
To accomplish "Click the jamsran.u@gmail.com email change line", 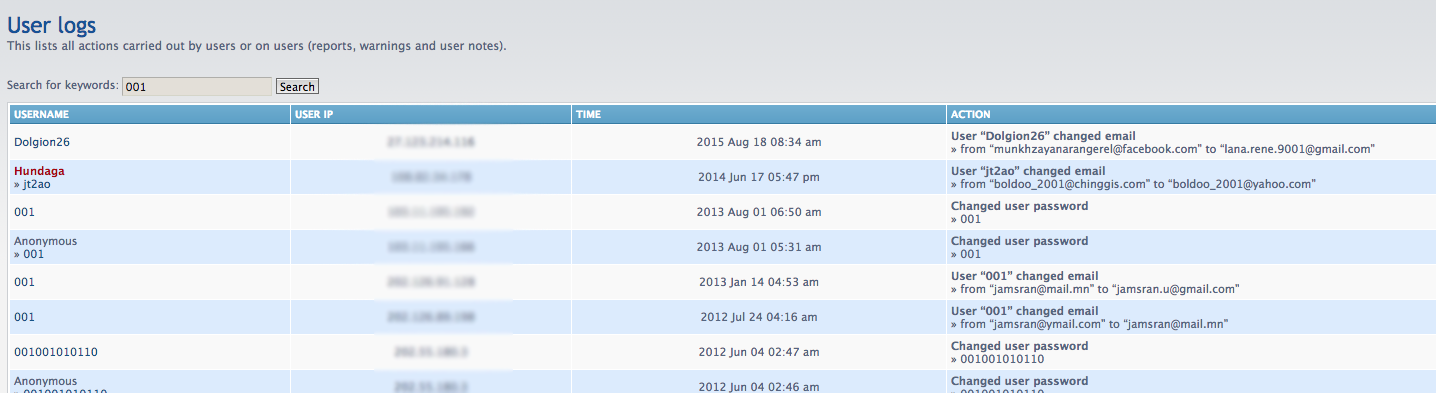I will 1096,289.
